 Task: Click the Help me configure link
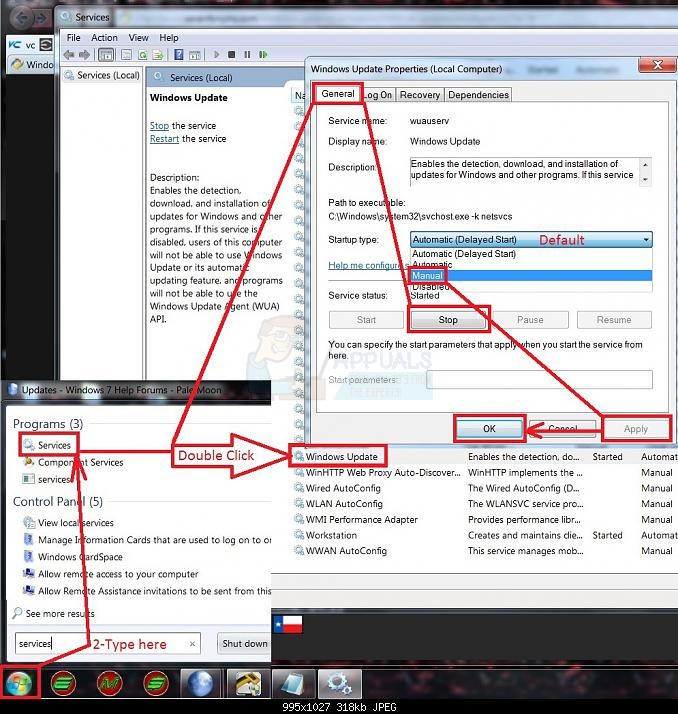[x=369, y=265]
